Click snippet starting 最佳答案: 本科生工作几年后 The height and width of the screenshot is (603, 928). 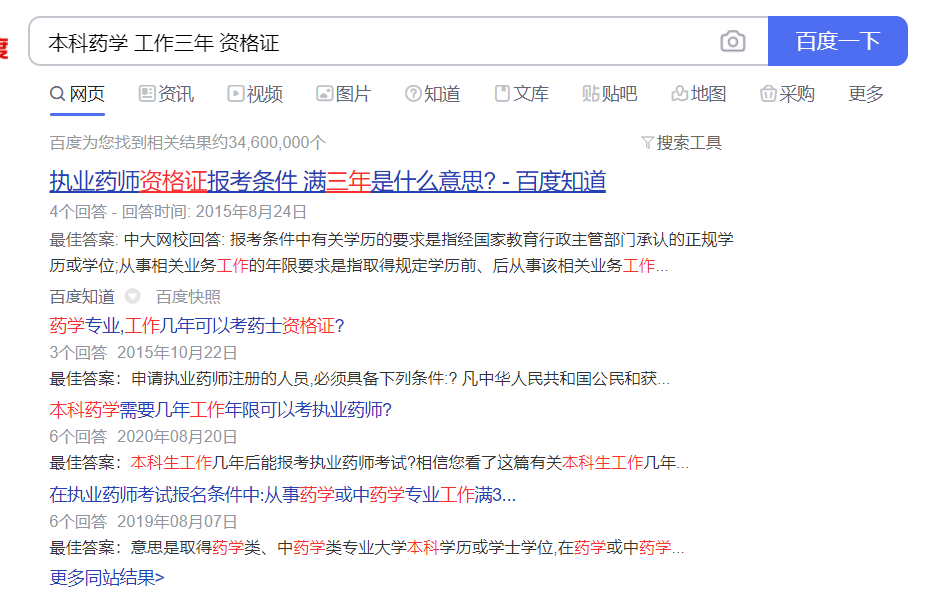(369, 463)
